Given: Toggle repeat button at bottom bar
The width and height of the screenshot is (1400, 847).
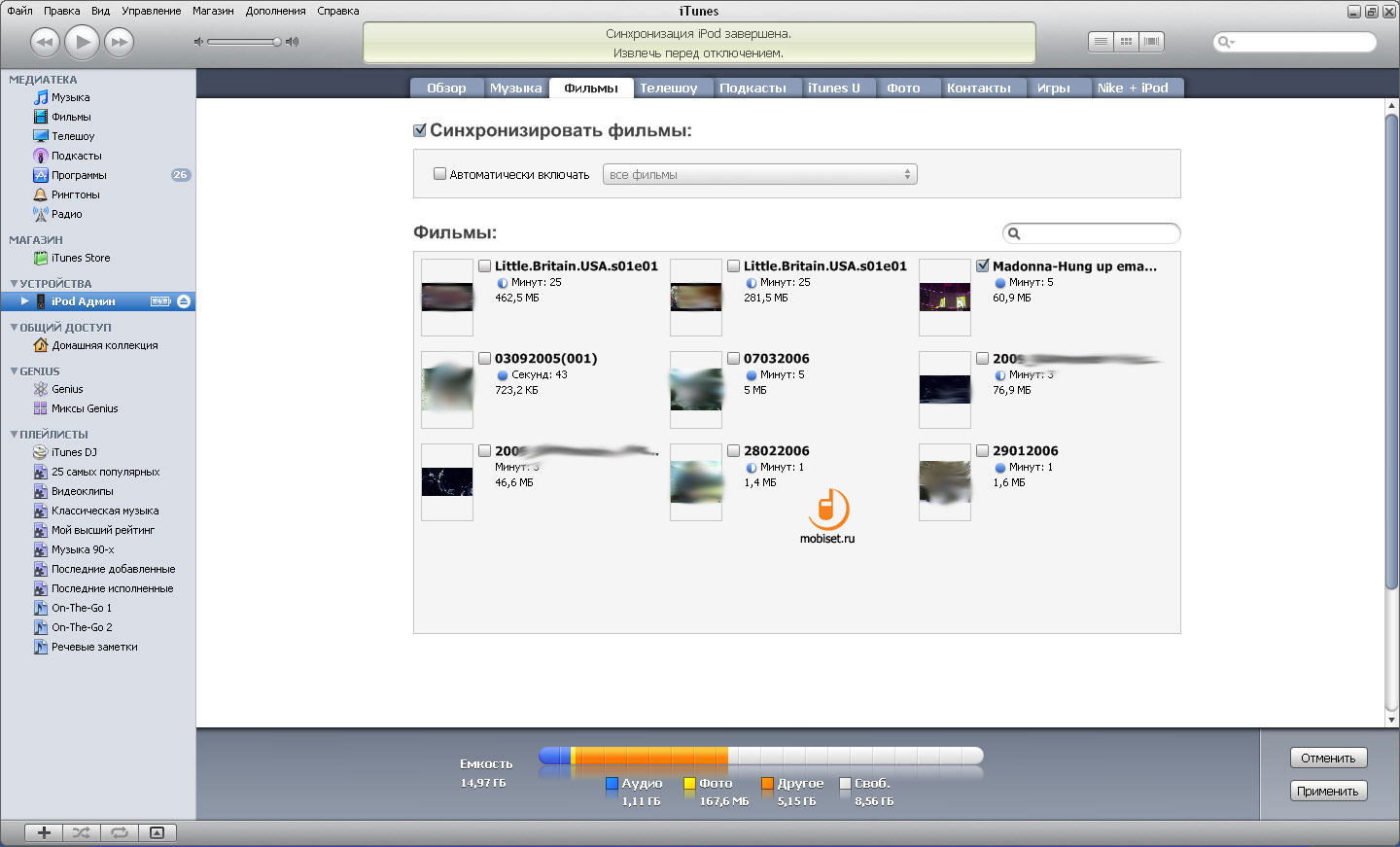Looking at the screenshot, I should point(120,832).
